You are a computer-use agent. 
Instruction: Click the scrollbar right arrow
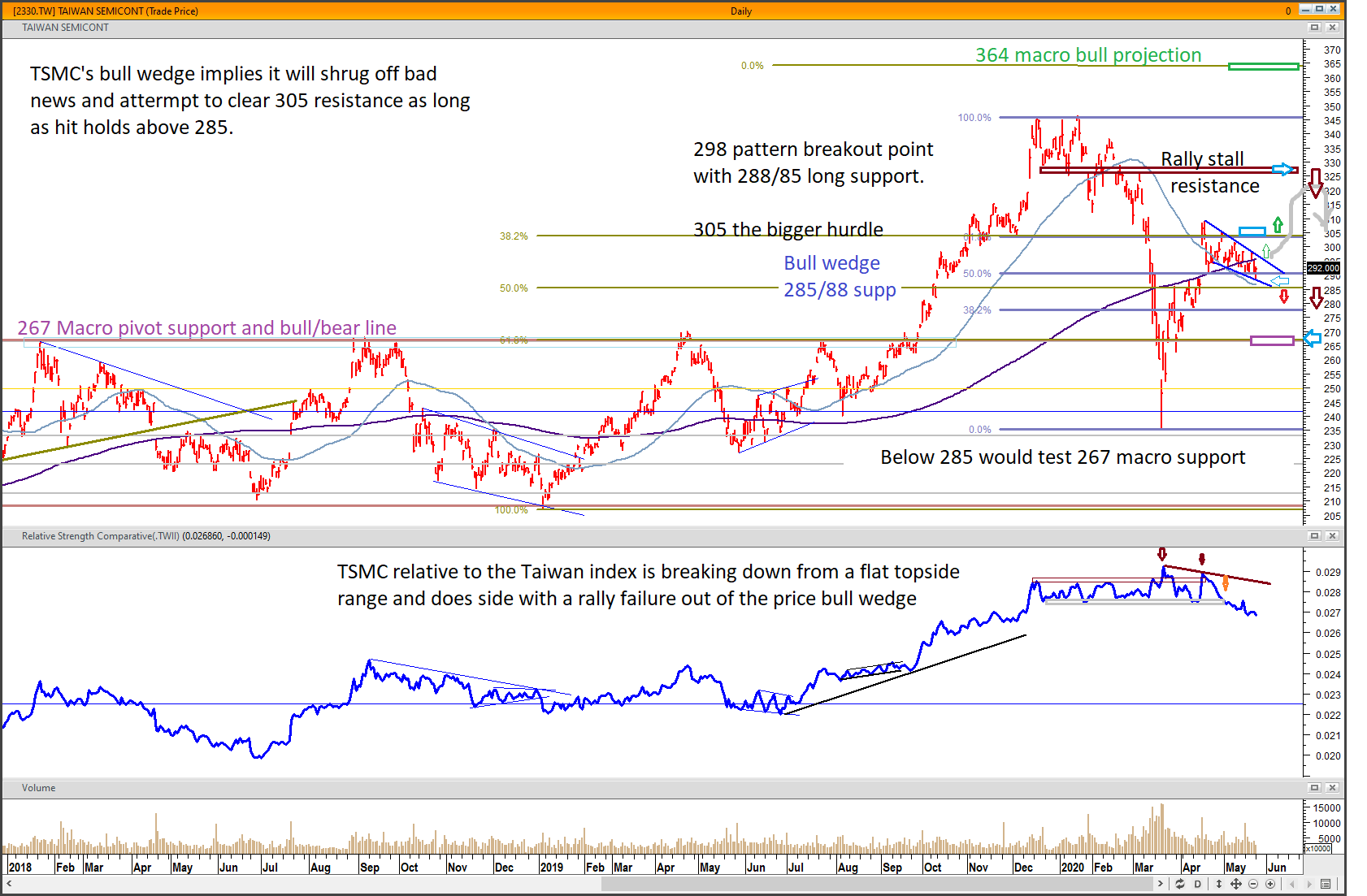(1161, 884)
